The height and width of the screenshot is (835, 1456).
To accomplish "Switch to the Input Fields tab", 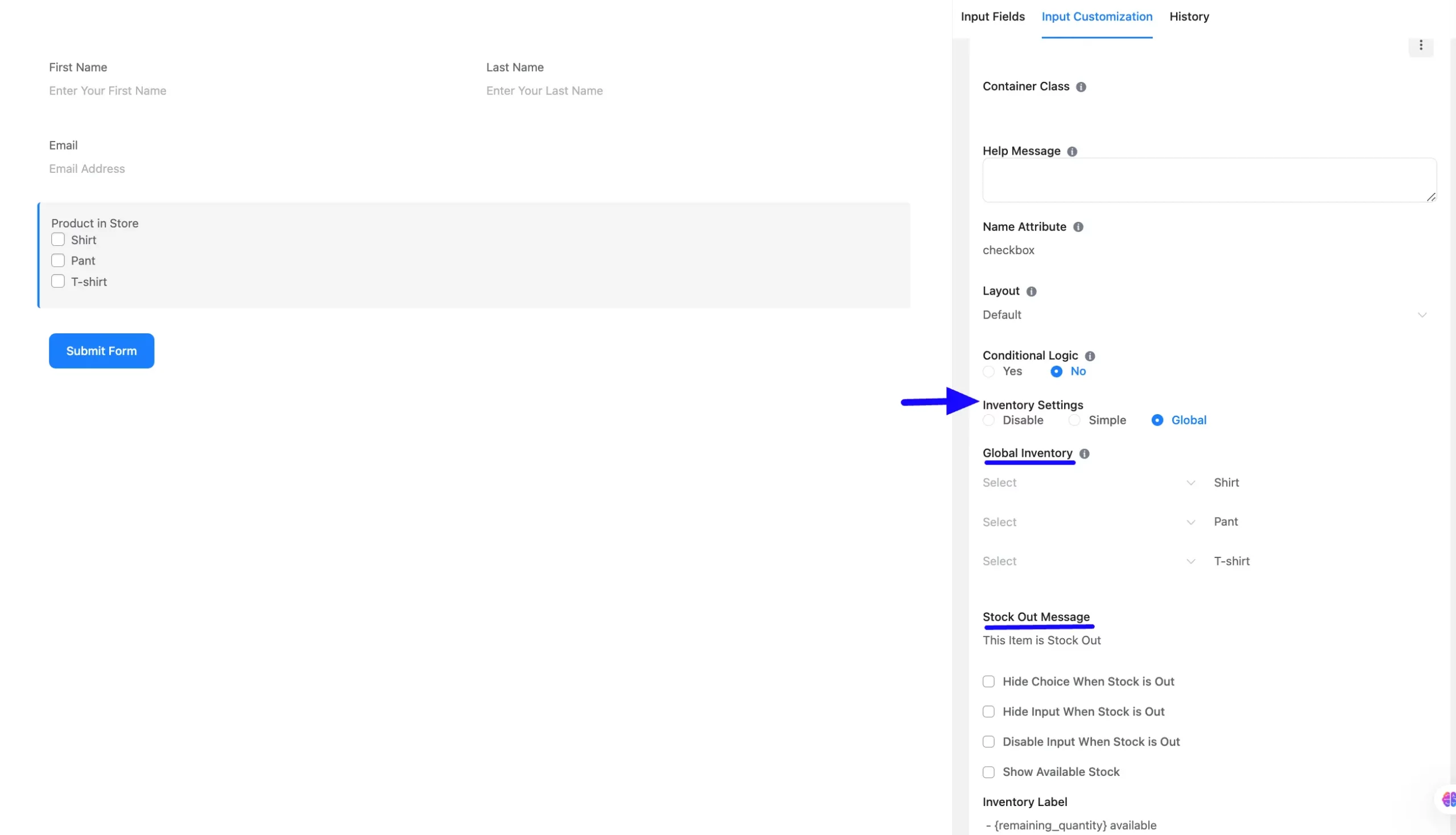I will tap(992, 16).
